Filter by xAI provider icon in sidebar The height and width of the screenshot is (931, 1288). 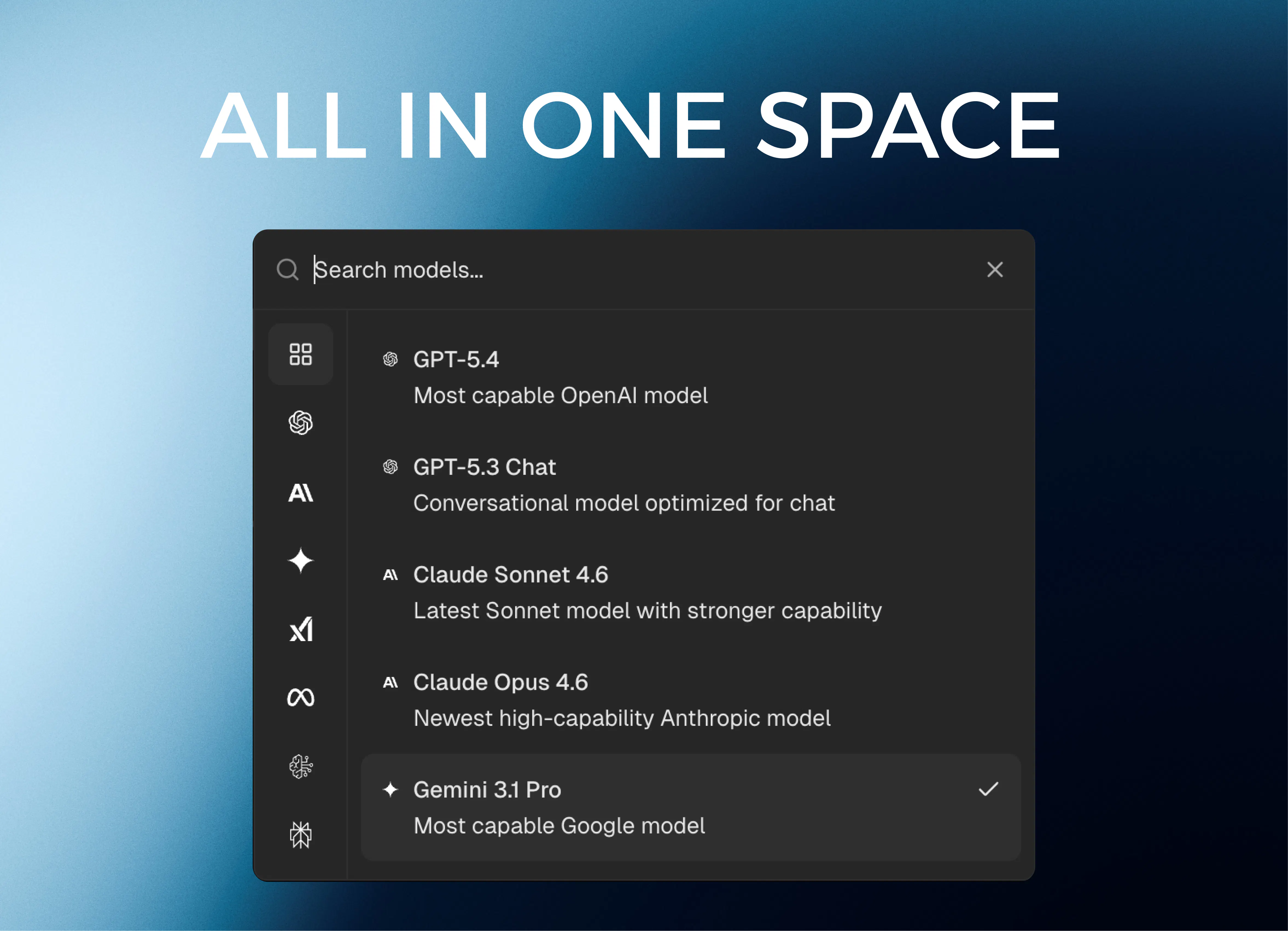301,629
